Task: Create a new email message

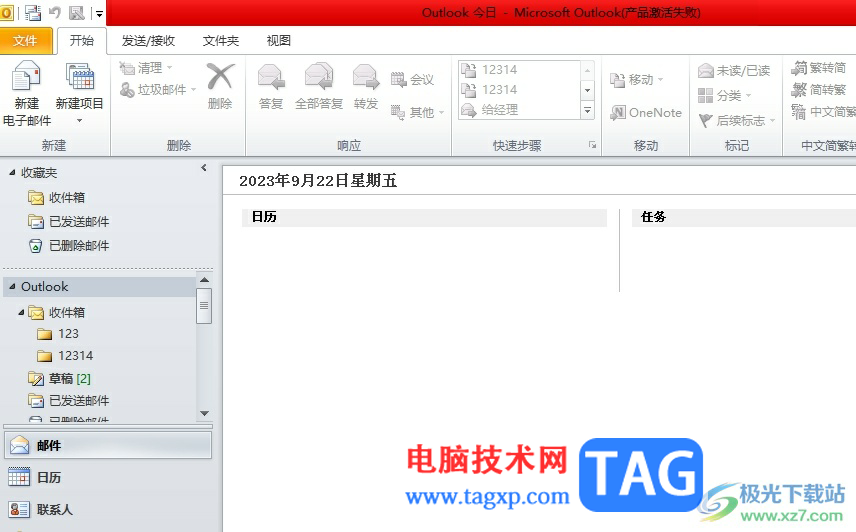Action: pyautogui.click(x=26, y=93)
